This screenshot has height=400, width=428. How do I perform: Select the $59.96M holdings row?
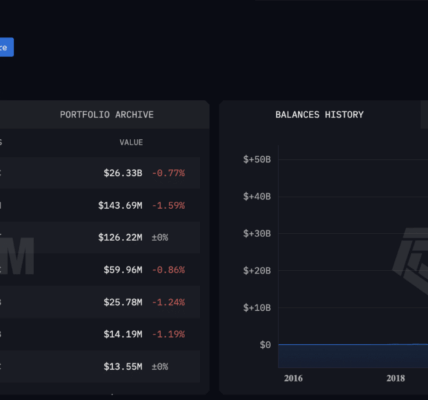click(99, 270)
